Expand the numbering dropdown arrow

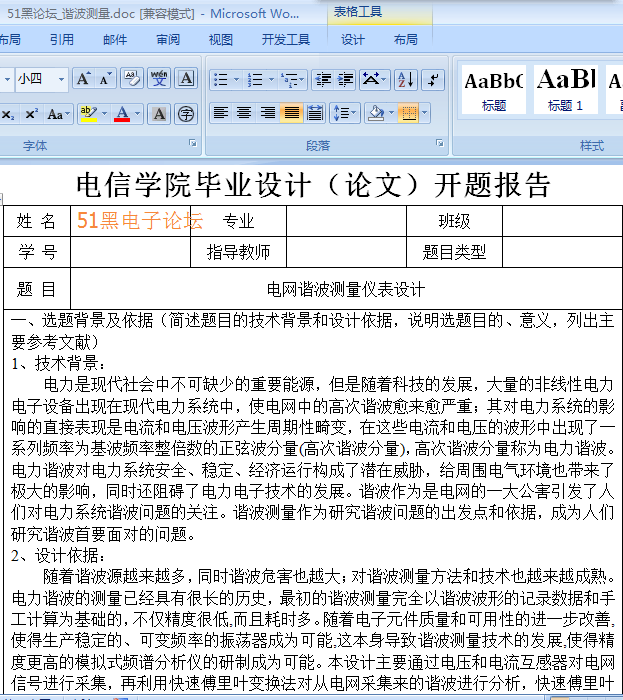[271, 80]
